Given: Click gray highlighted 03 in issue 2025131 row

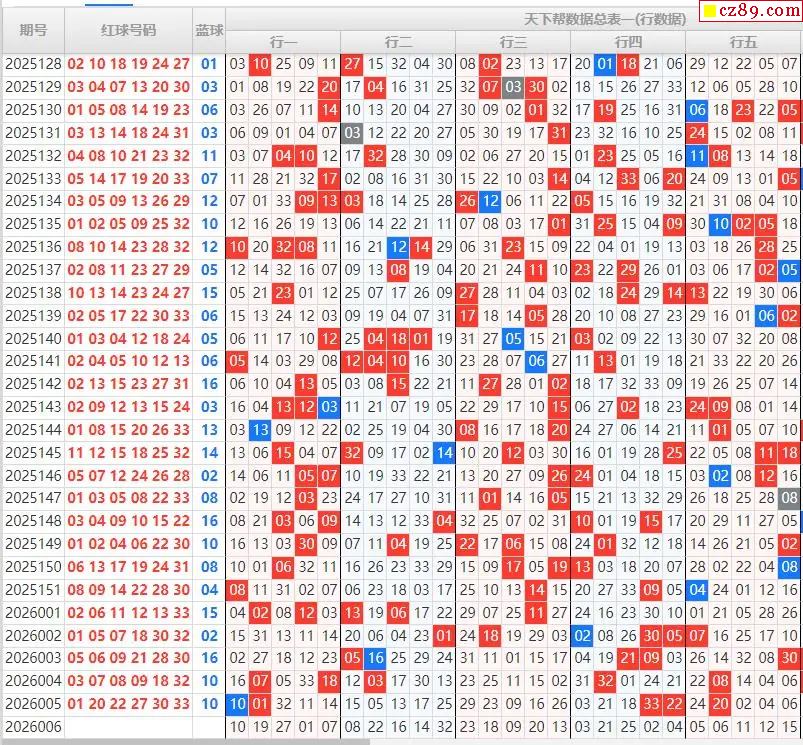Looking at the screenshot, I should tap(352, 132).
